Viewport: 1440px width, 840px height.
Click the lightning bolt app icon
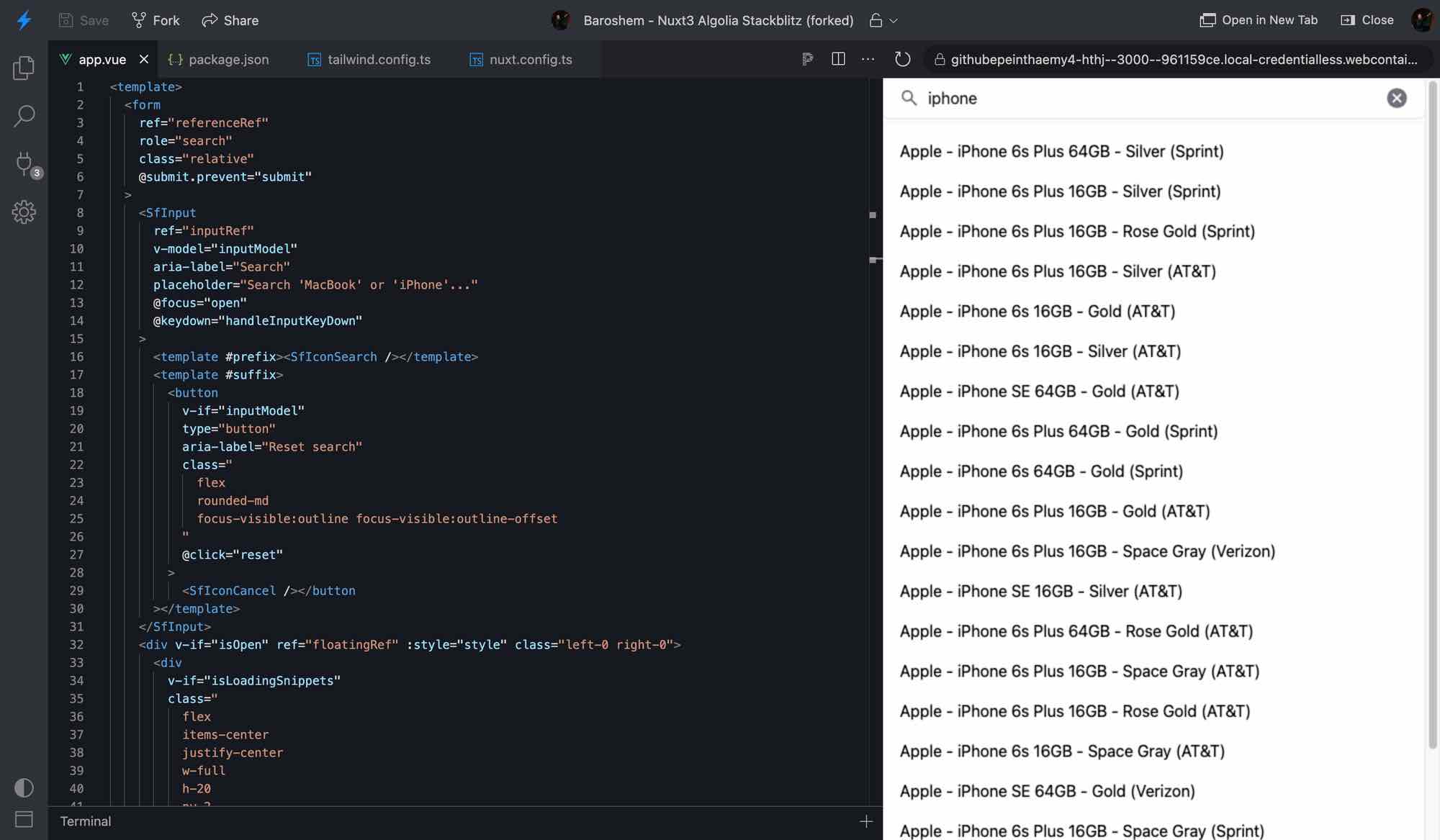pos(24,19)
